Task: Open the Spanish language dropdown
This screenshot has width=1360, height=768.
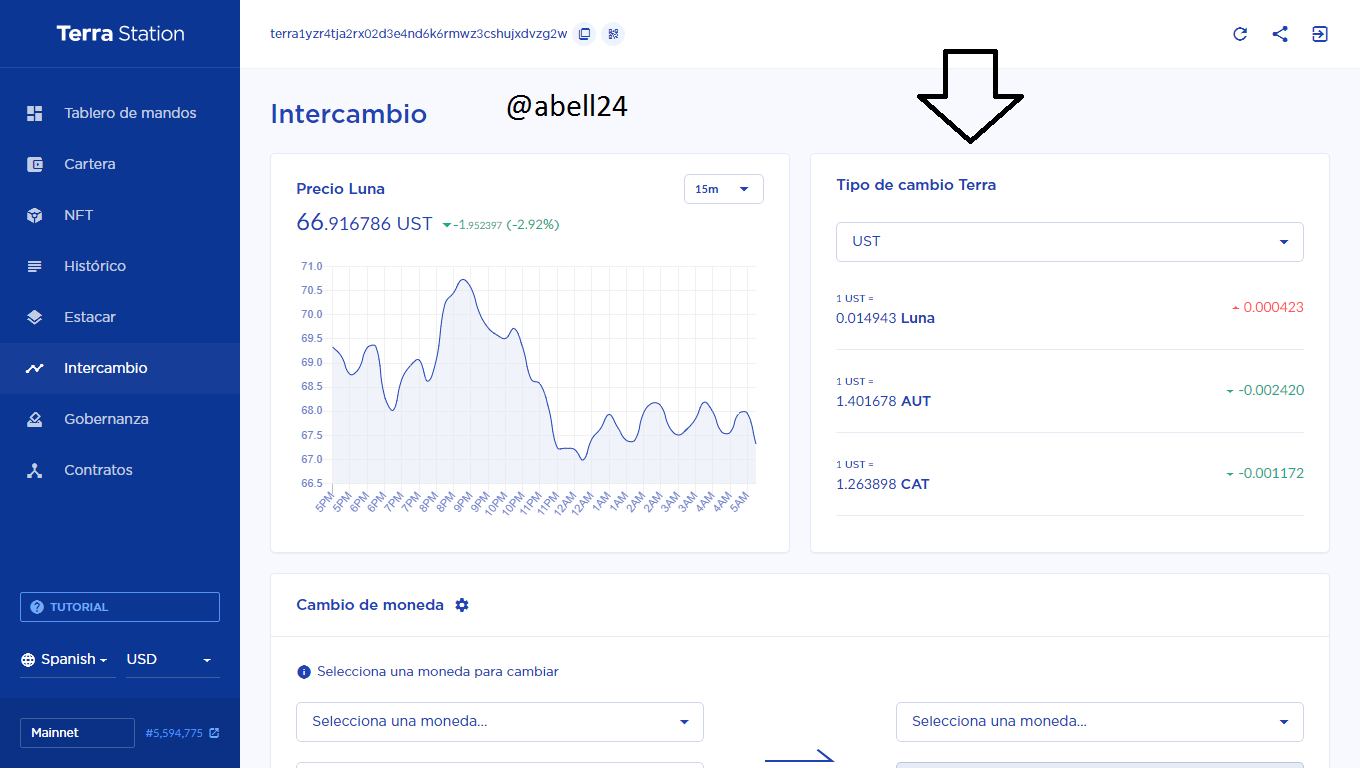Action: click(x=68, y=660)
